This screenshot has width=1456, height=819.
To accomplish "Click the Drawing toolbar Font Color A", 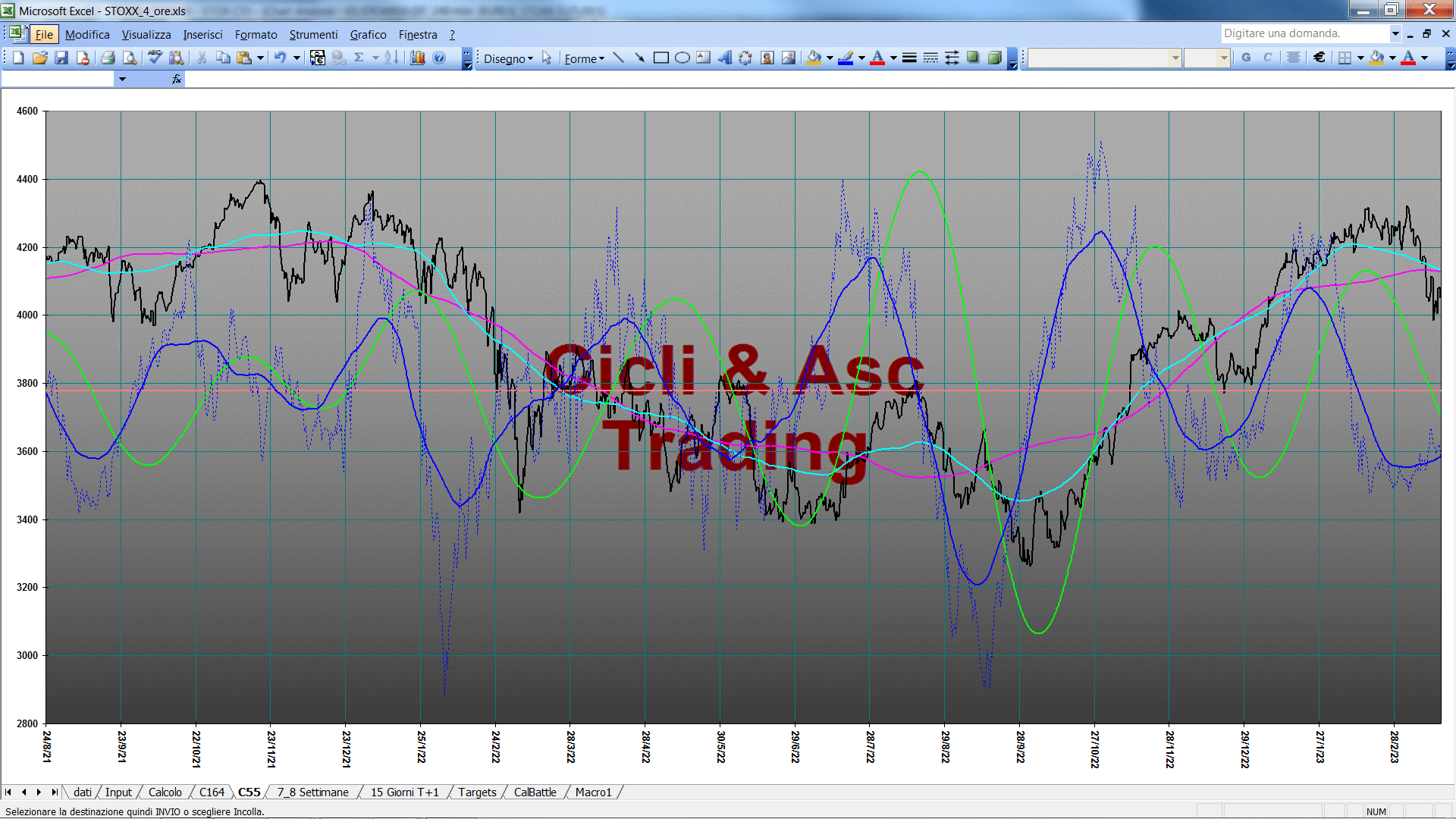I will tap(877, 58).
